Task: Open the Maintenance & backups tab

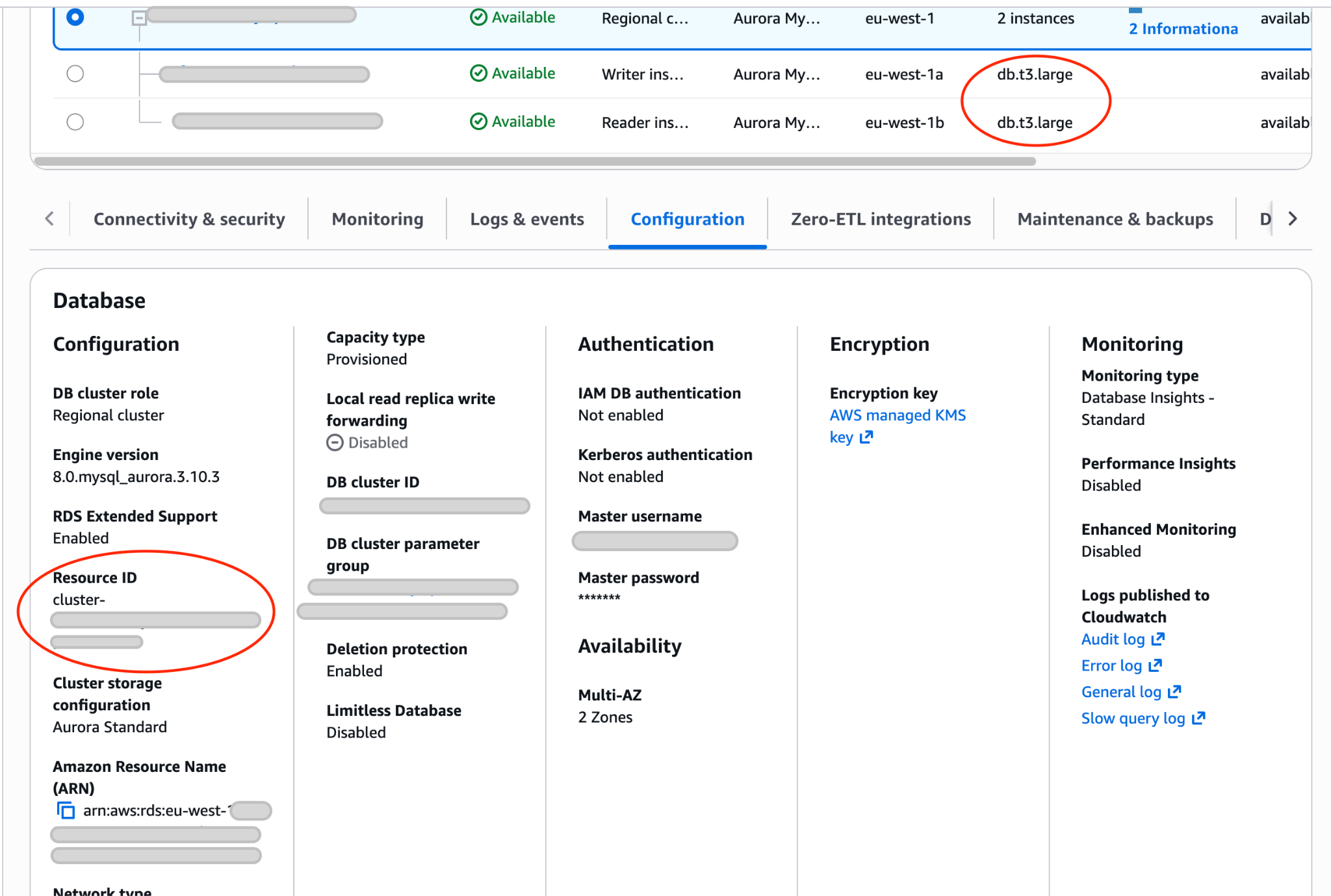Action: (x=1115, y=219)
